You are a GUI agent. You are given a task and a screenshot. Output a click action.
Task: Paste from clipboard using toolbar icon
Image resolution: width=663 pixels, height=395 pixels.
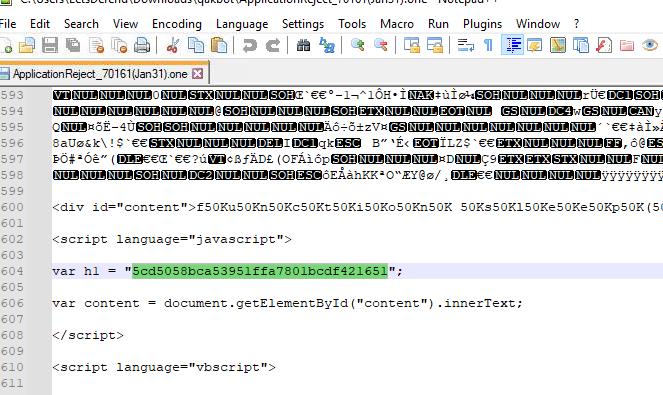219,45
